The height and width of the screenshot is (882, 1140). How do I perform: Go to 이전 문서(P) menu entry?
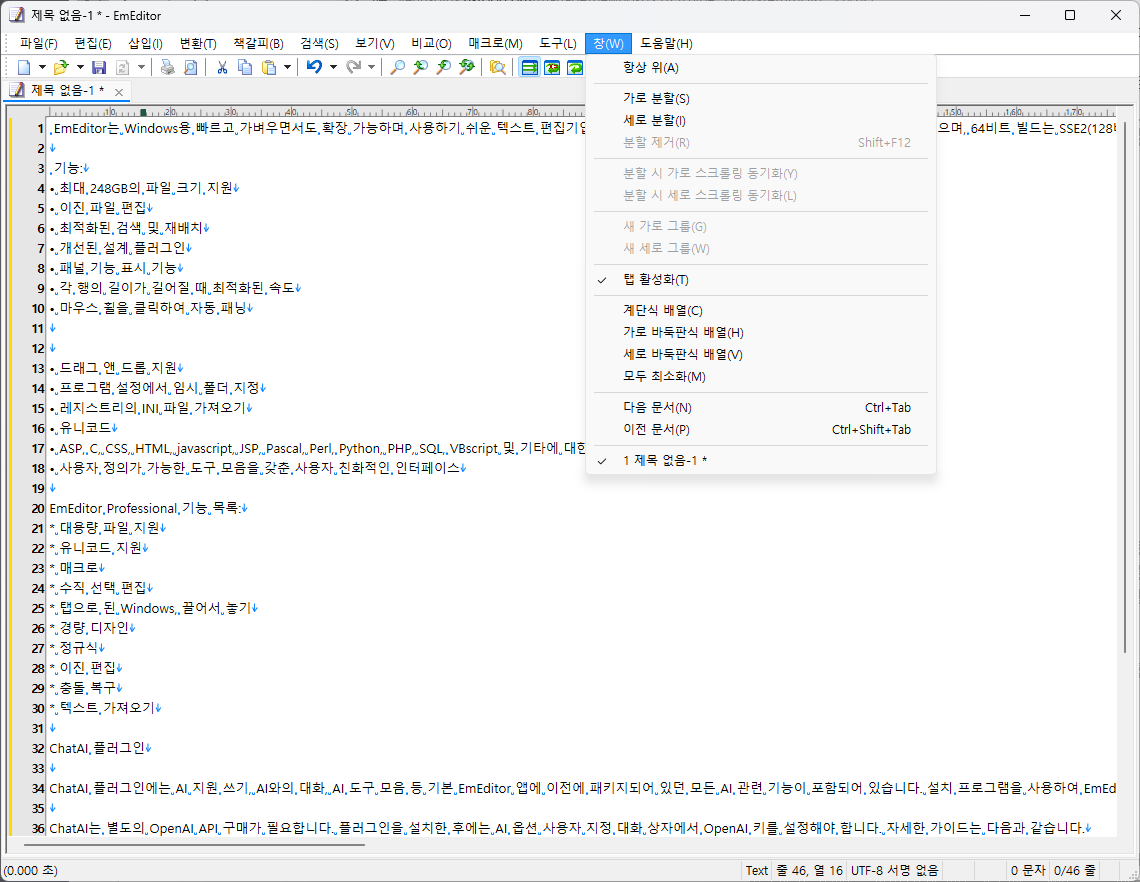click(x=760, y=430)
